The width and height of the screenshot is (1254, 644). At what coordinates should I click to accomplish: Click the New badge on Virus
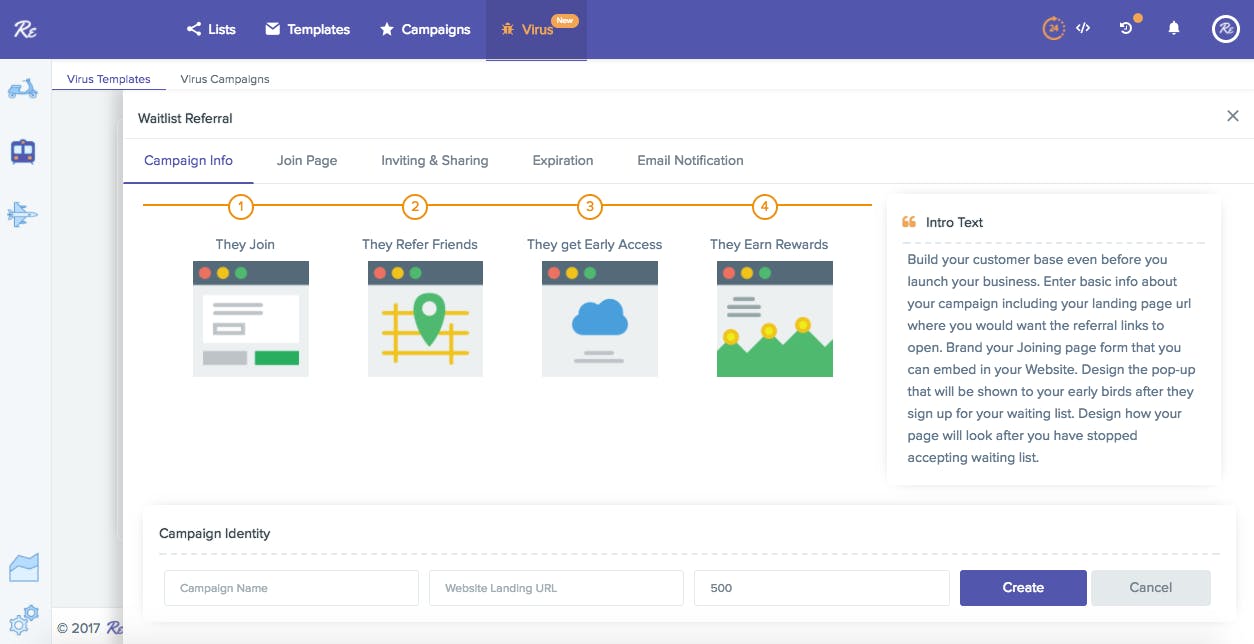tap(565, 20)
